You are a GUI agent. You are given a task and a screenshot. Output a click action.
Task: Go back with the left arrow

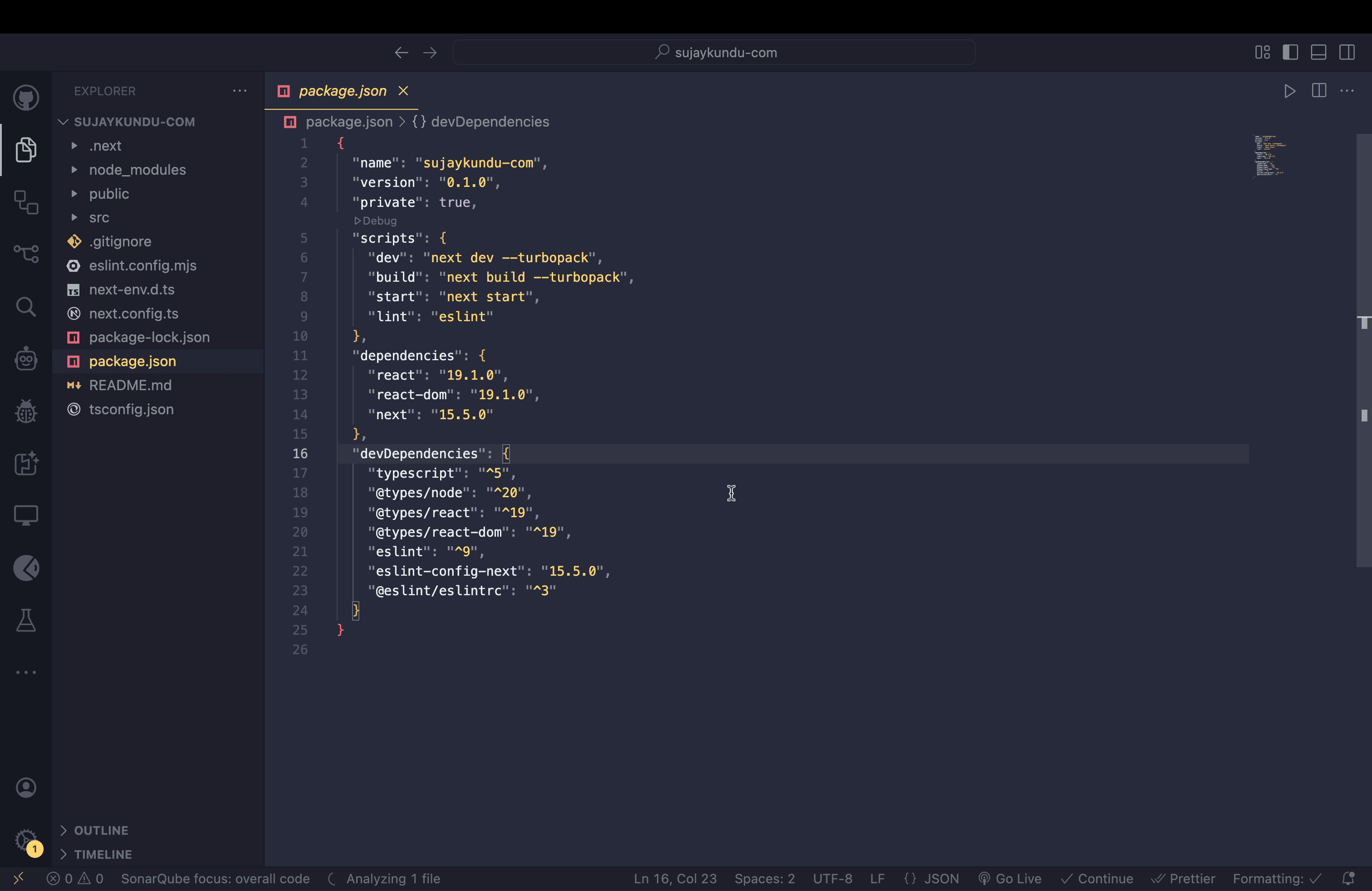point(402,53)
